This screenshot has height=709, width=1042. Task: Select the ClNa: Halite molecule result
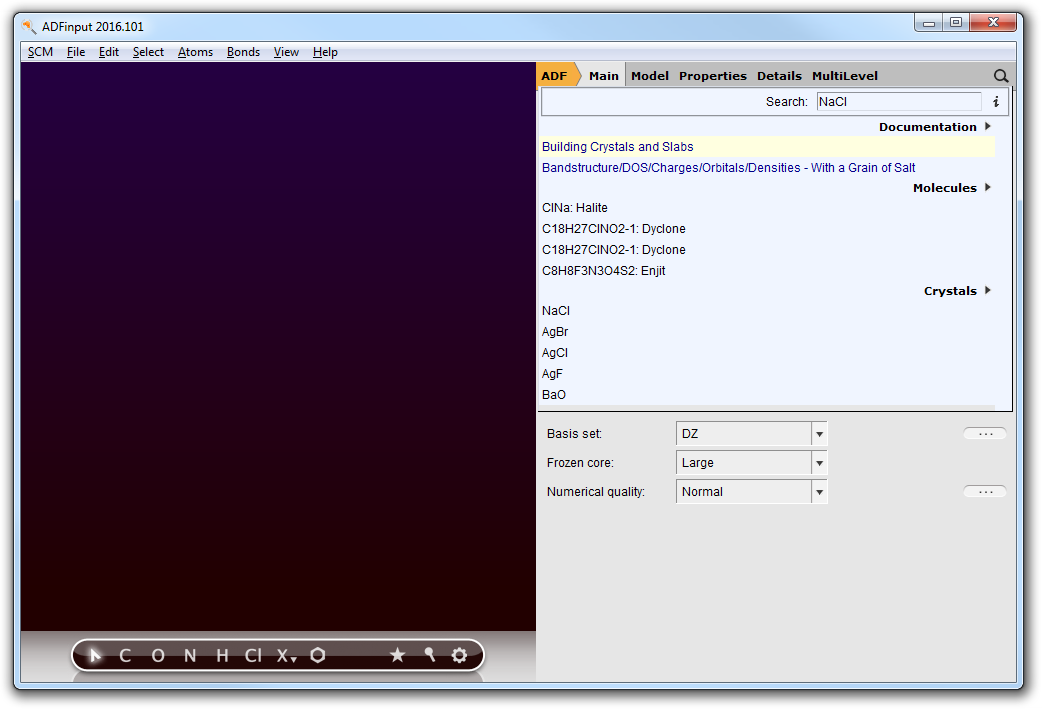[x=575, y=208]
